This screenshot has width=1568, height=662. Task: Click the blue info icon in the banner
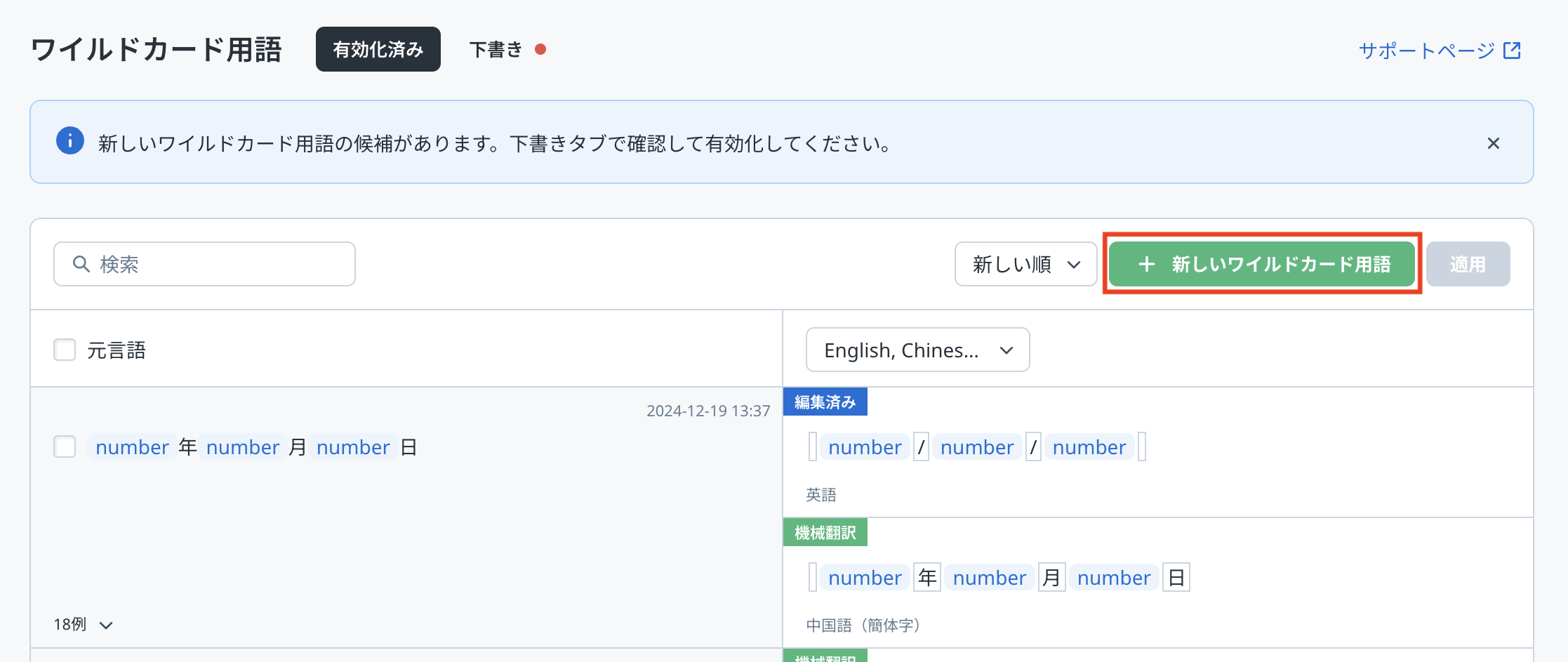(x=70, y=141)
